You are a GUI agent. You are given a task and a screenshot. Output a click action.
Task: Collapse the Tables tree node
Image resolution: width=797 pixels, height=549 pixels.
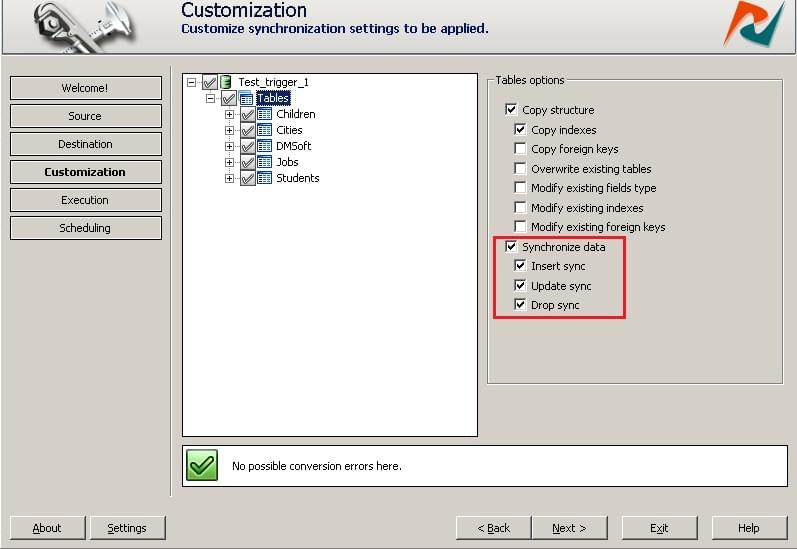pyautogui.click(x=210, y=98)
